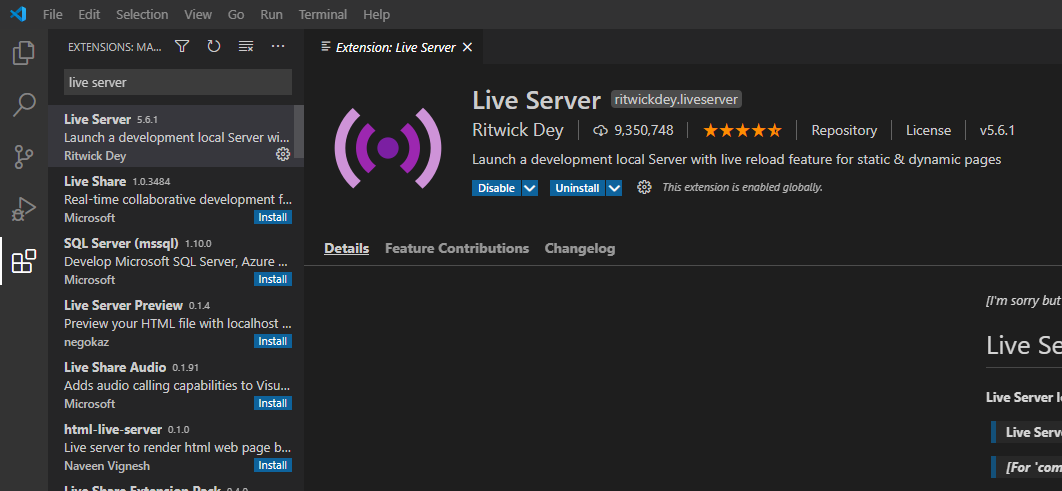Open the Repository link
1062x491 pixels.
click(844, 130)
